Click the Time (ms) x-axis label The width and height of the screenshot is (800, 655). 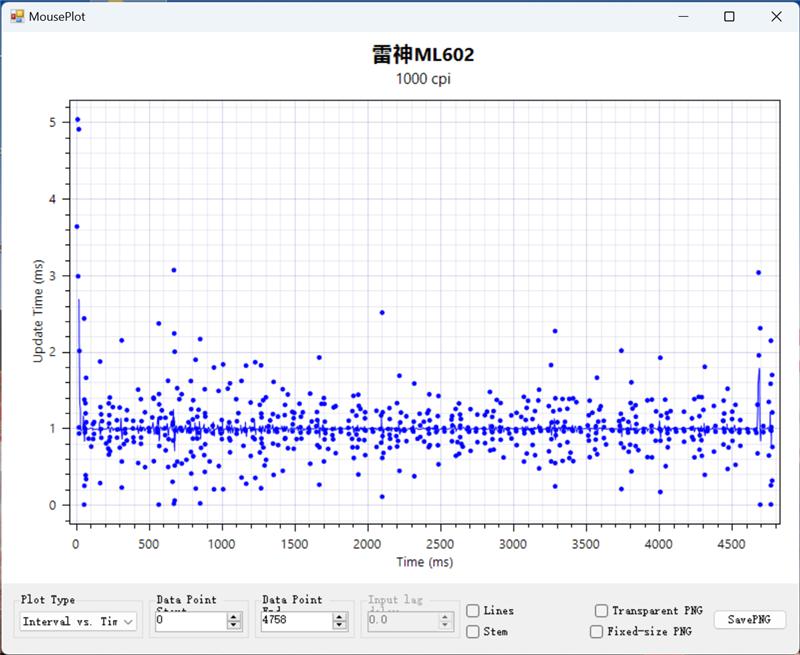[423, 562]
